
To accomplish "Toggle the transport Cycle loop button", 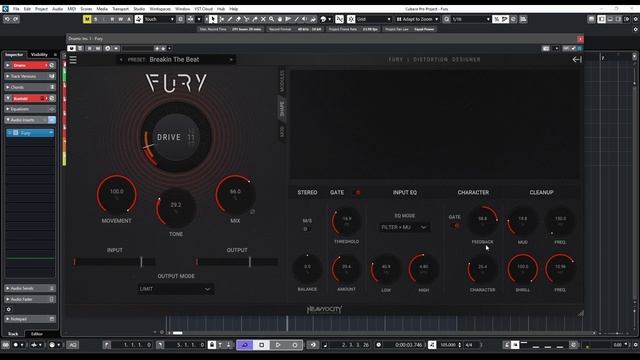I will pos(244,345).
